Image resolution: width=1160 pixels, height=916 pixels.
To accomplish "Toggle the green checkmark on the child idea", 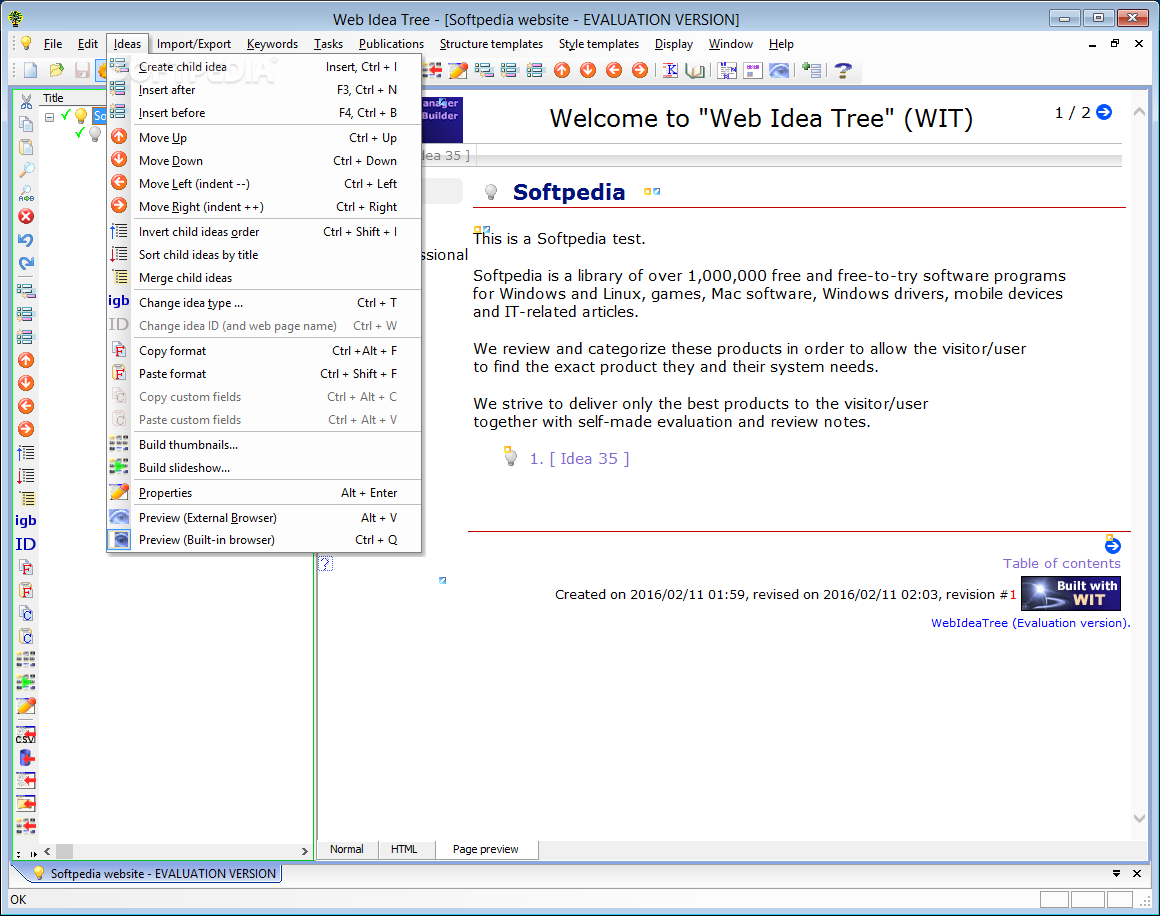I will click(80, 133).
